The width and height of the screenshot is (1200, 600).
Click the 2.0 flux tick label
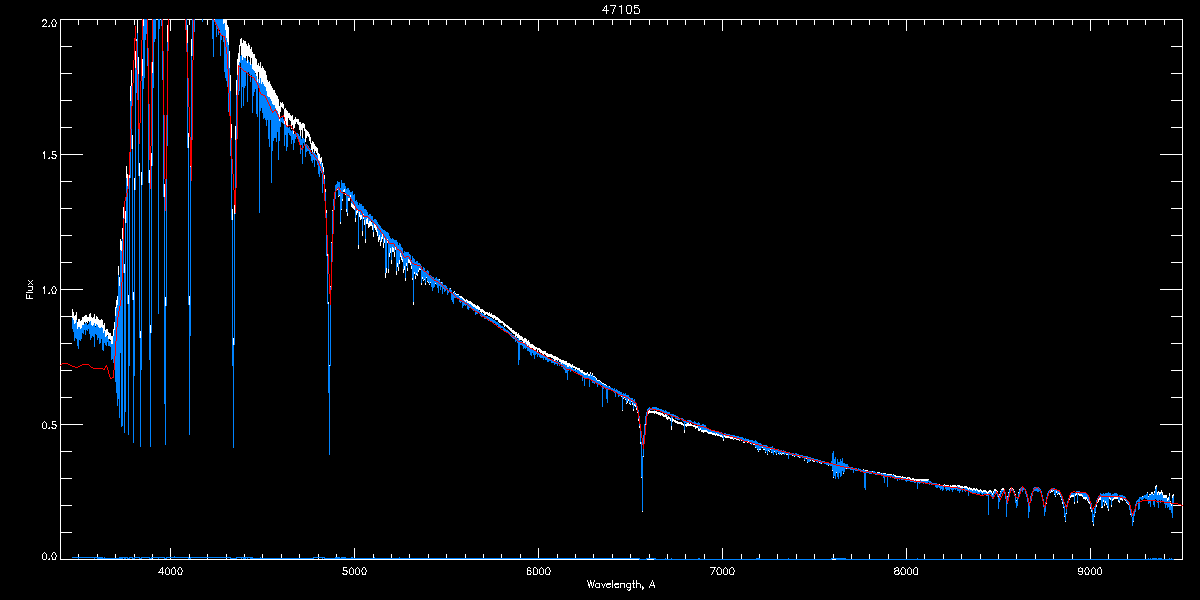click(x=48, y=21)
